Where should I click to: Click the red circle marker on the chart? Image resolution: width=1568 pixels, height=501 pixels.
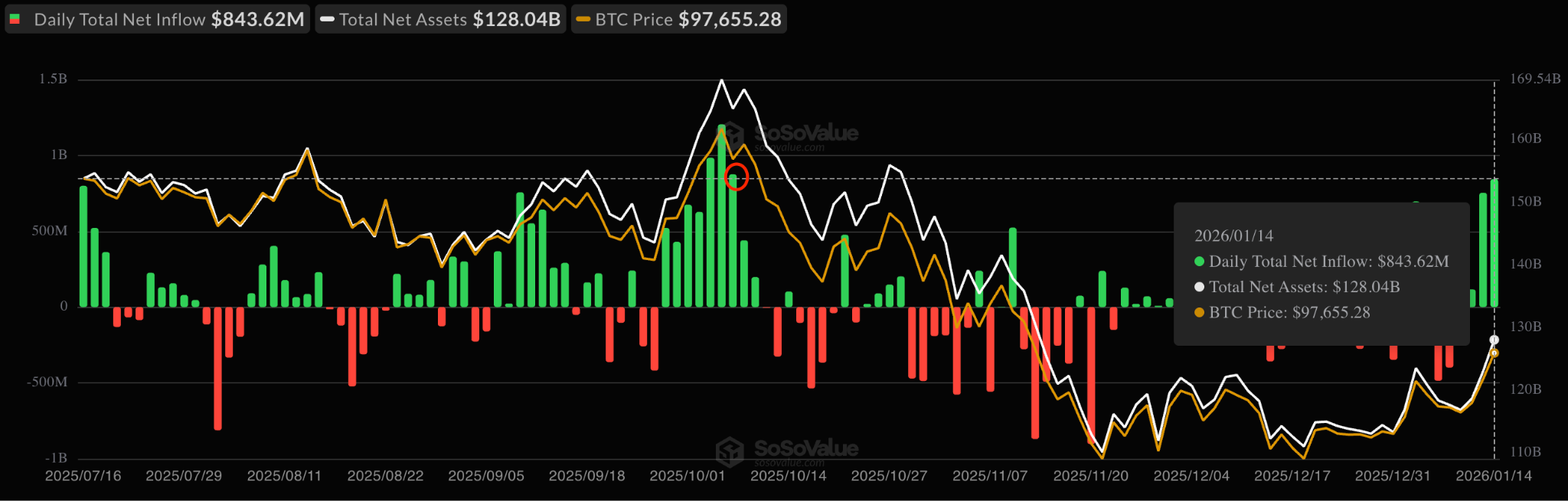click(736, 177)
